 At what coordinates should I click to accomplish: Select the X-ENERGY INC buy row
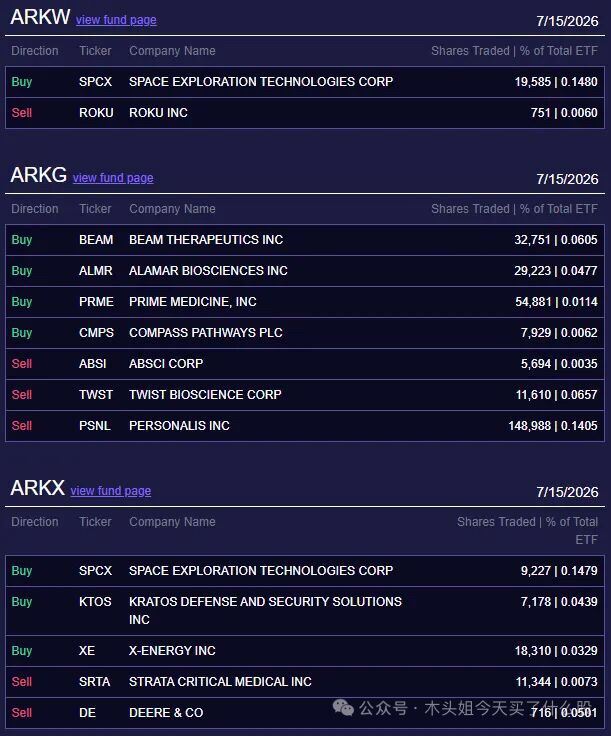(305, 651)
